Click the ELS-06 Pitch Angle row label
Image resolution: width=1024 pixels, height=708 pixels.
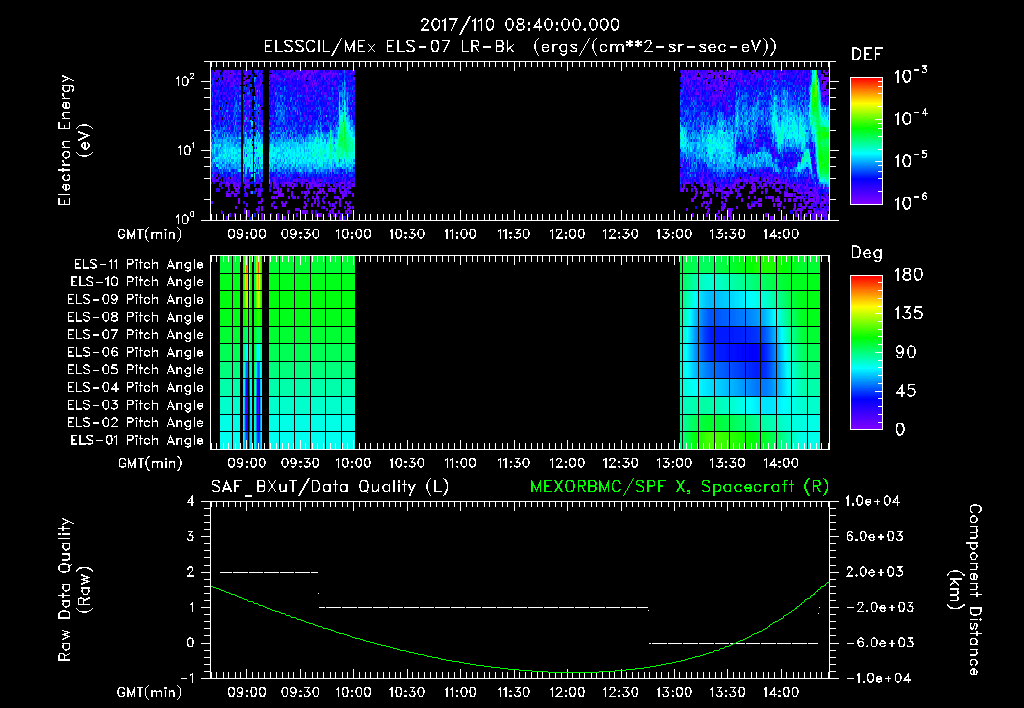136,352
